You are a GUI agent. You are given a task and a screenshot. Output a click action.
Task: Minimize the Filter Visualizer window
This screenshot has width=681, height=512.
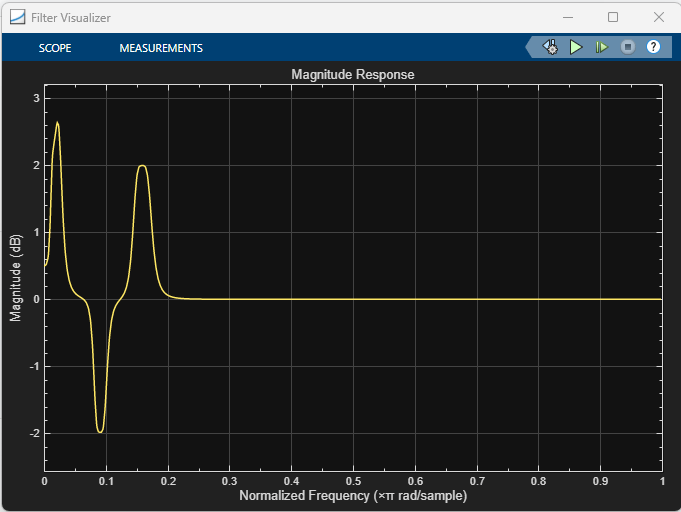(x=568, y=17)
